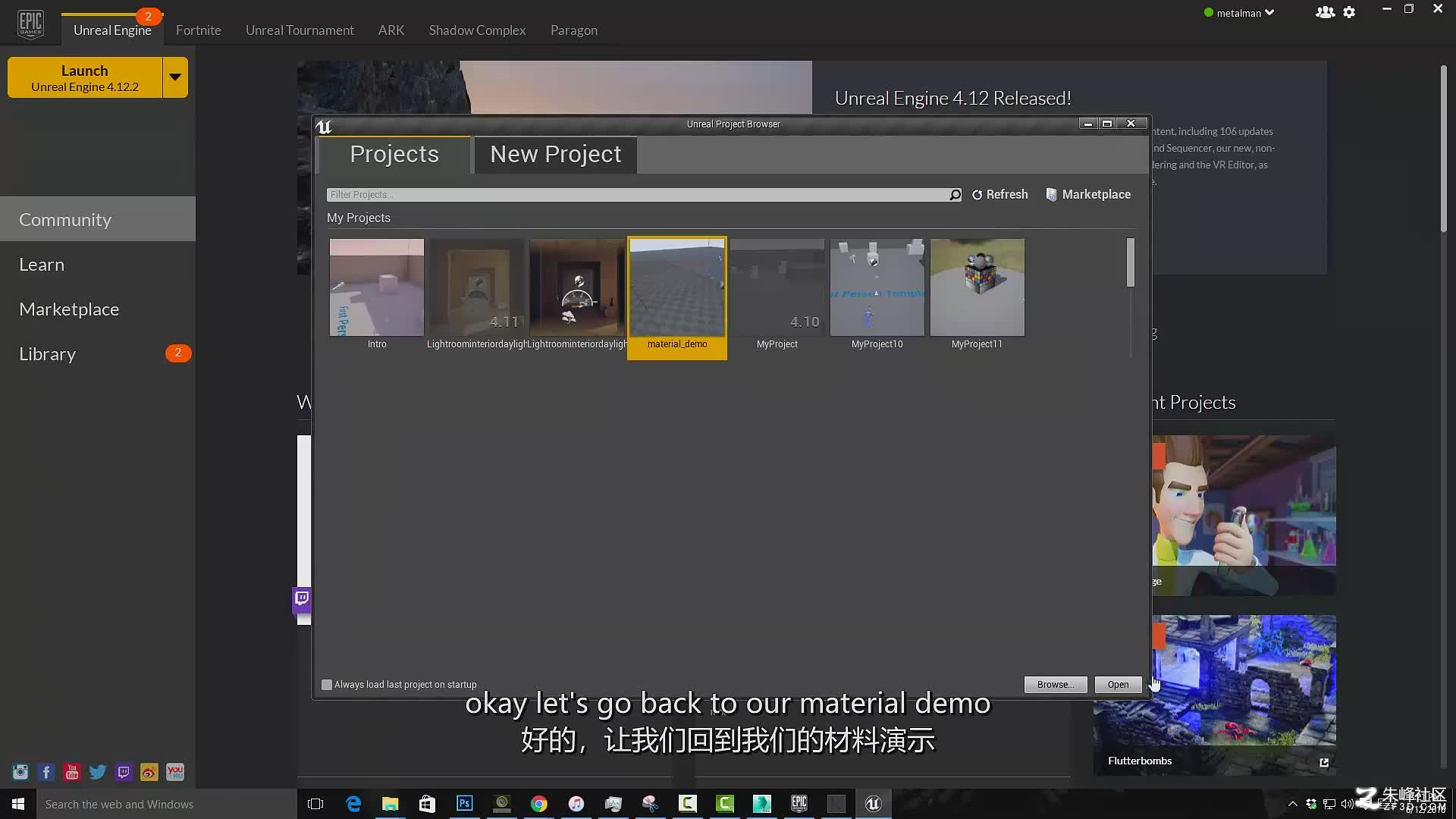The image size is (1456, 819).
Task: Open the Unreal Engine 4.12 Released headline
Action: [x=953, y=99]
